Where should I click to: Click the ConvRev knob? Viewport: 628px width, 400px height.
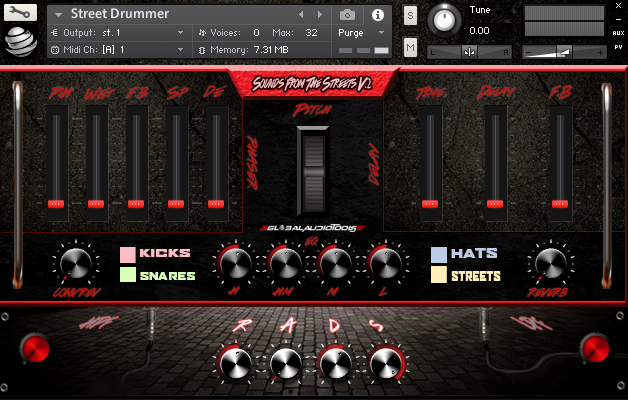(x=76, y=263)
